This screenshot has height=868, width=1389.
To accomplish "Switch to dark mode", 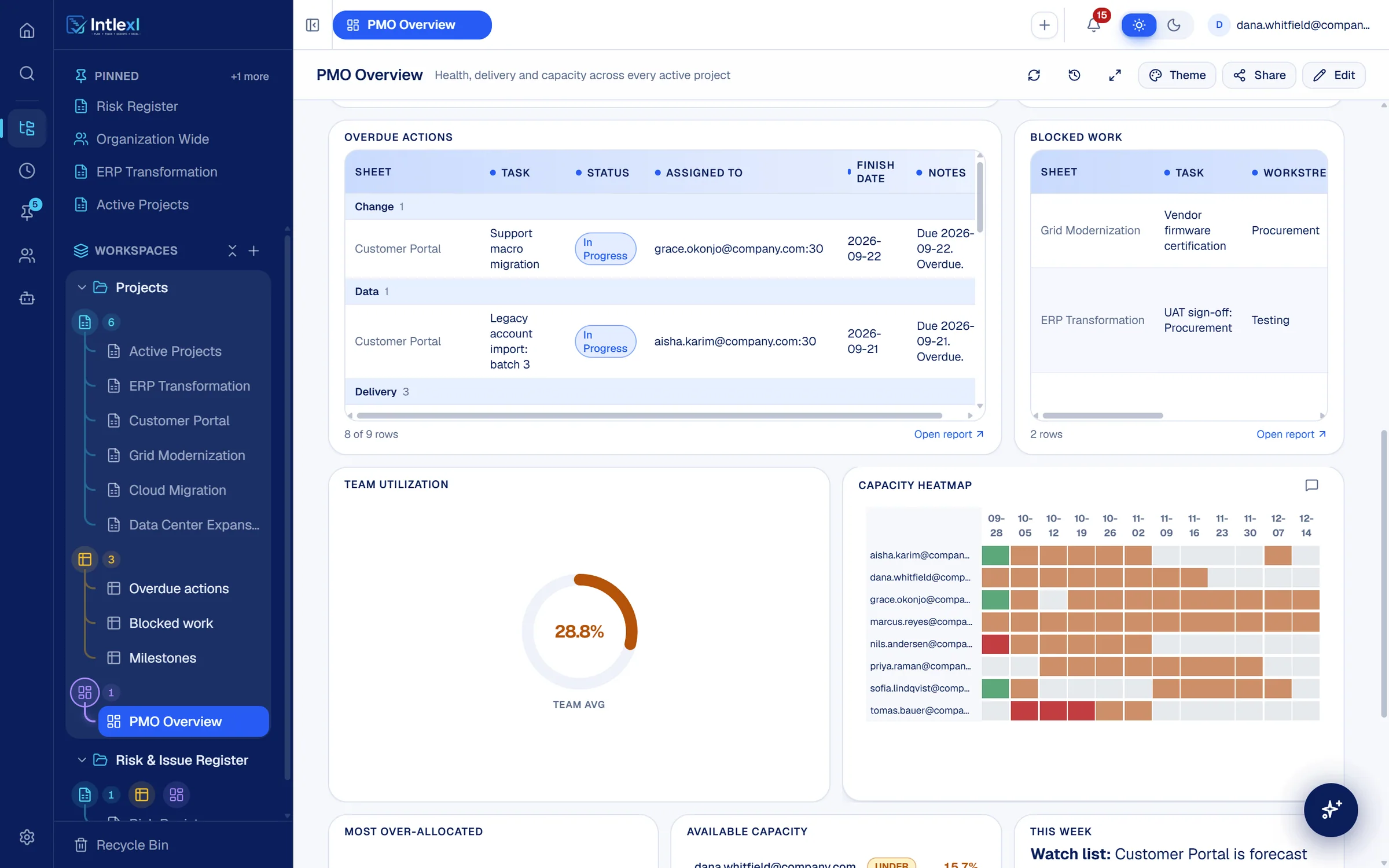I will [x=1174, y=25].
